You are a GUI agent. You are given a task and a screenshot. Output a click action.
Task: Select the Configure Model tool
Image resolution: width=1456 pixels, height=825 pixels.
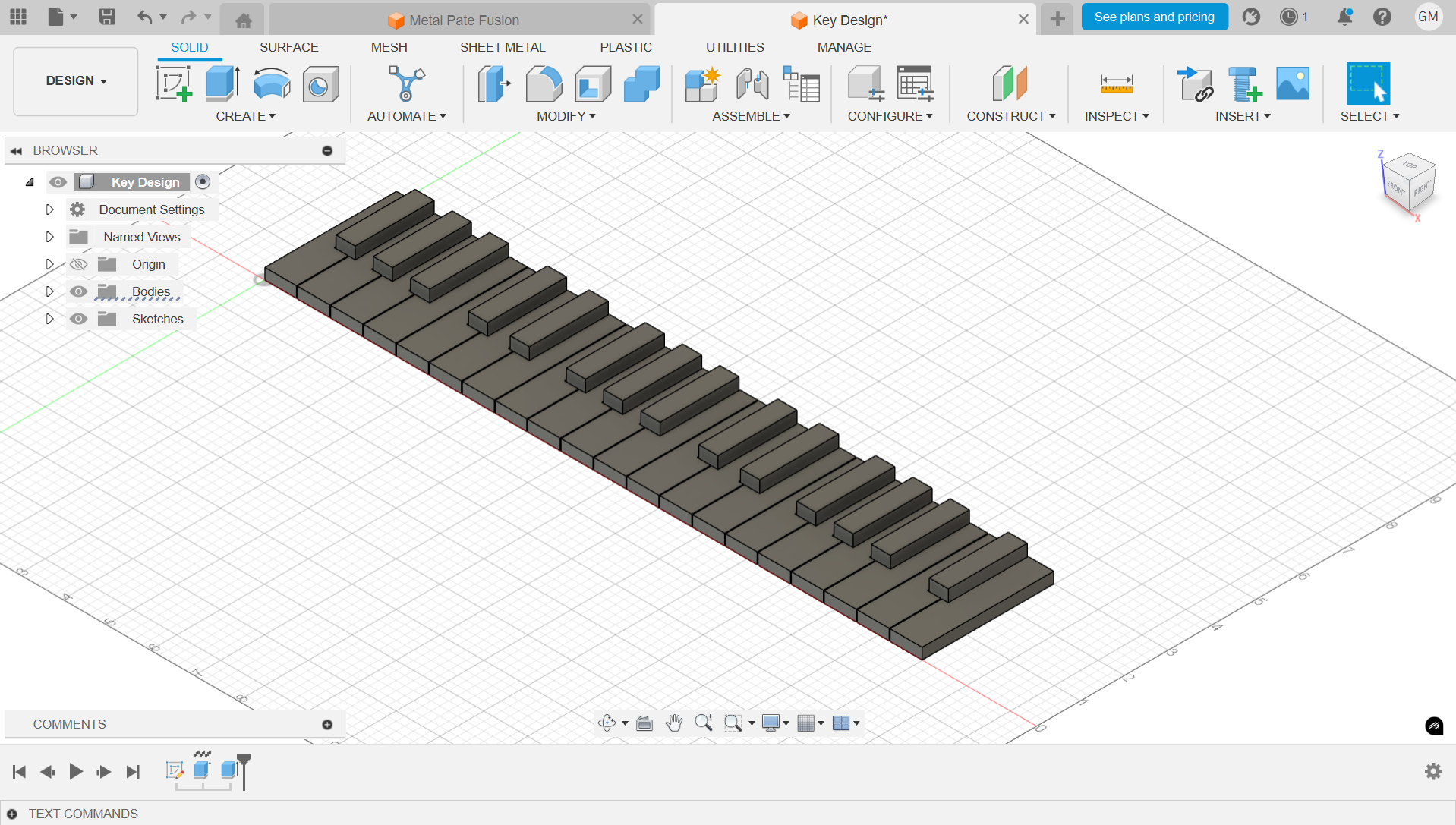tap(865, 83)
